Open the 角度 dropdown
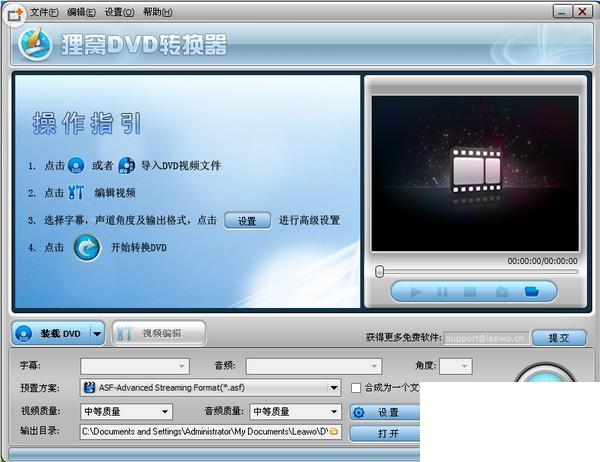The image size is (600, 462). (456, 366)
